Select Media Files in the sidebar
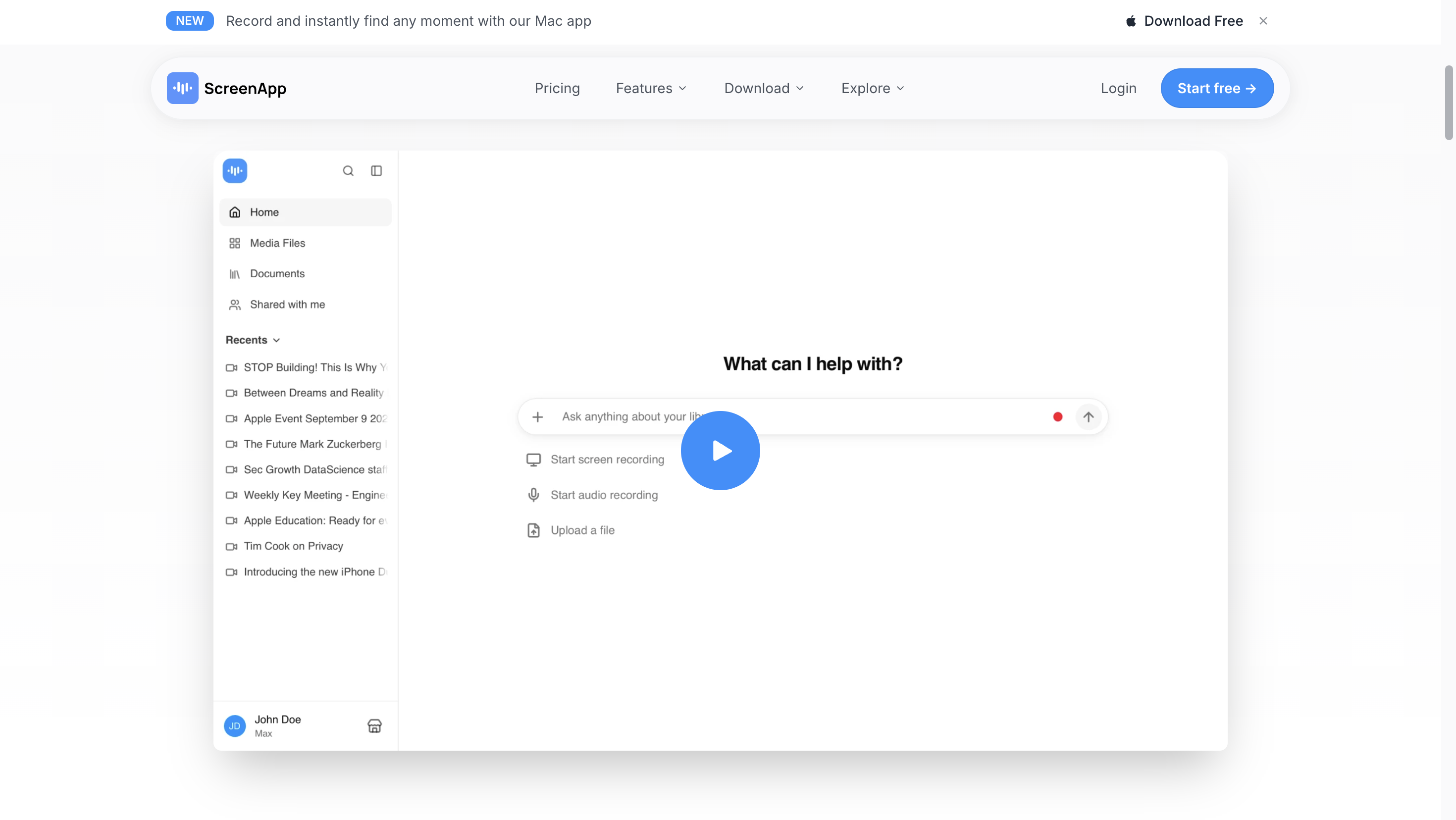This screenshot has width=1456, height=820. [305, 243]
